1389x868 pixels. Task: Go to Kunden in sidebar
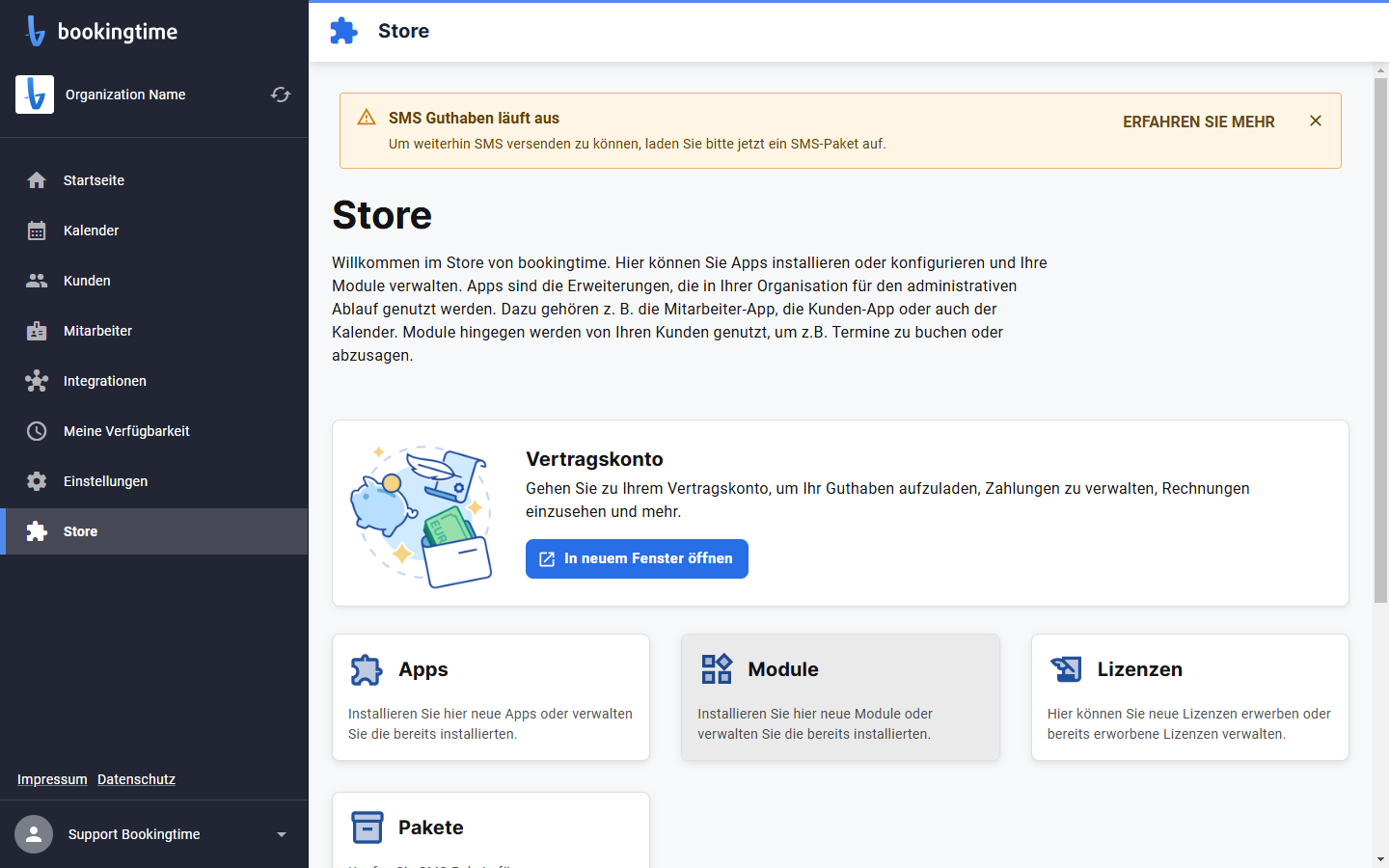154,281
